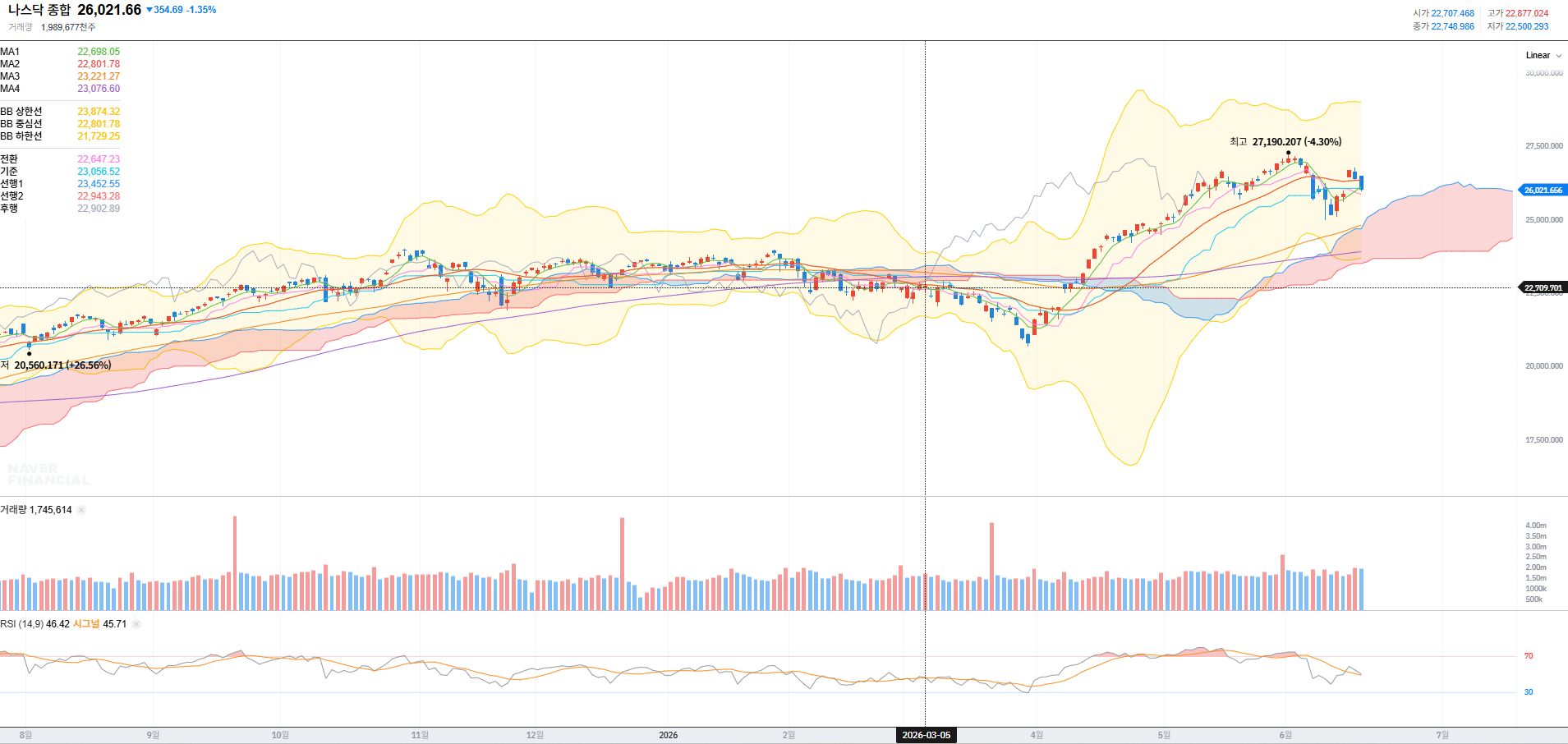Remove the 거래량 volume indicator panel

(x=81, y=510)
